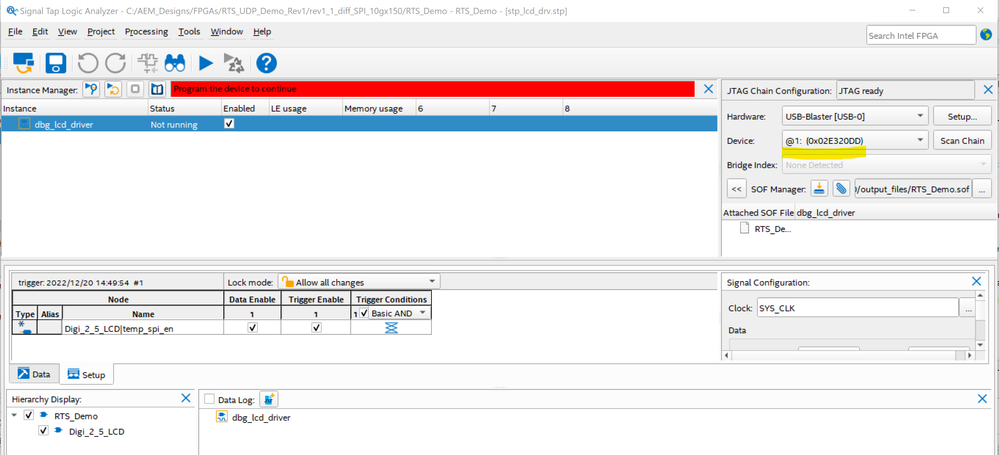This screenshot has width=999, height=455.
Task: Open the Program Device chip icon
Action: coord(147,62)
